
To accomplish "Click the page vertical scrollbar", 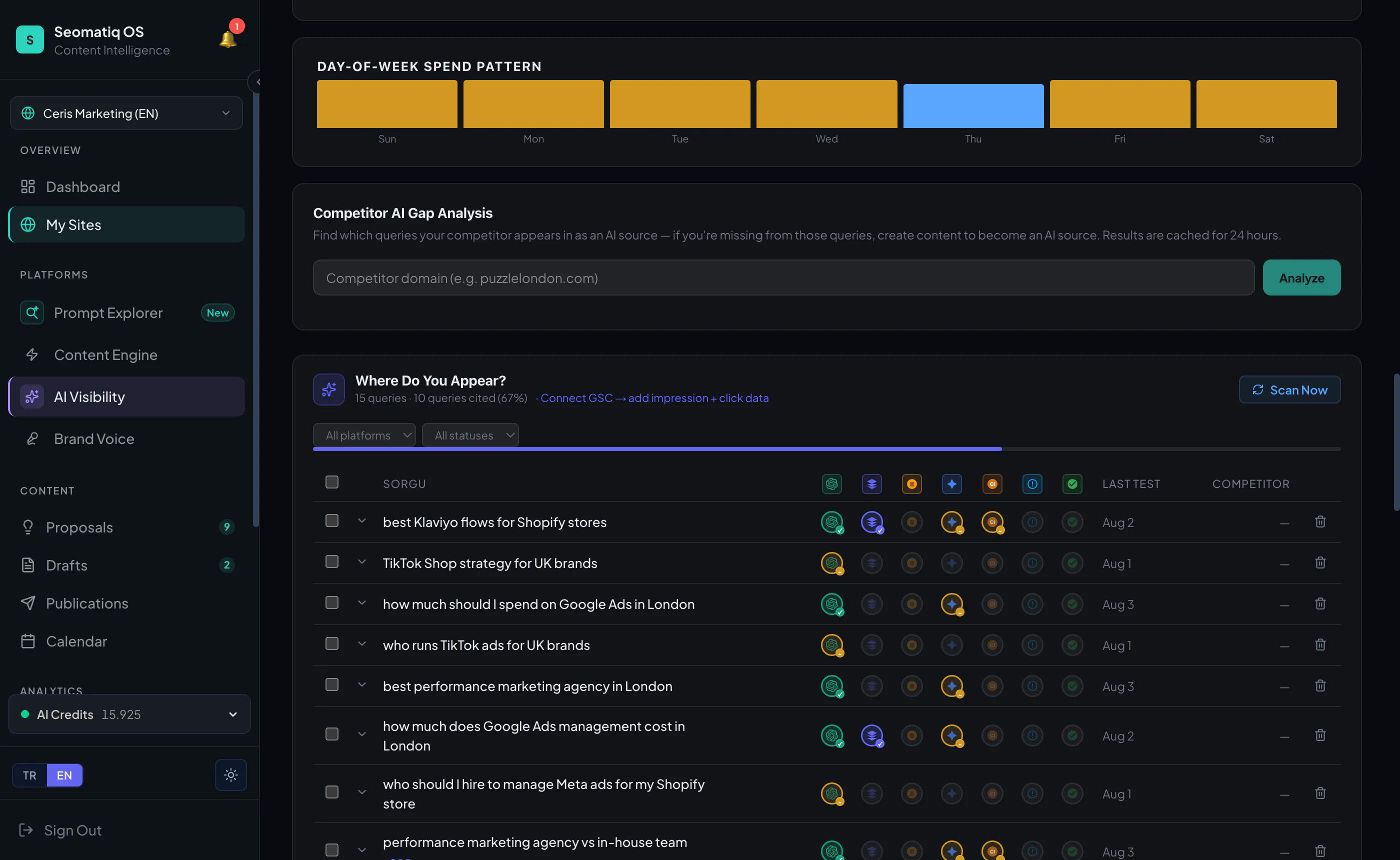I will click(1396, 442).
